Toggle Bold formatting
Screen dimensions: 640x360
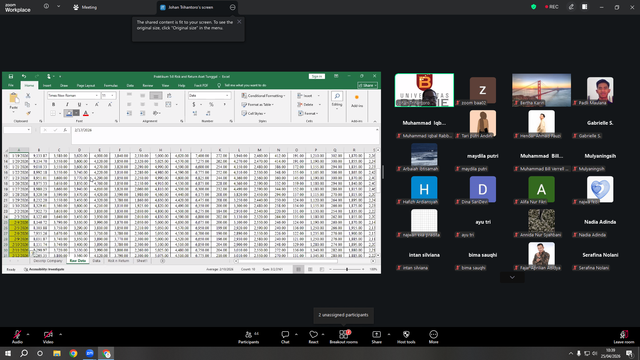coord(53,104)
